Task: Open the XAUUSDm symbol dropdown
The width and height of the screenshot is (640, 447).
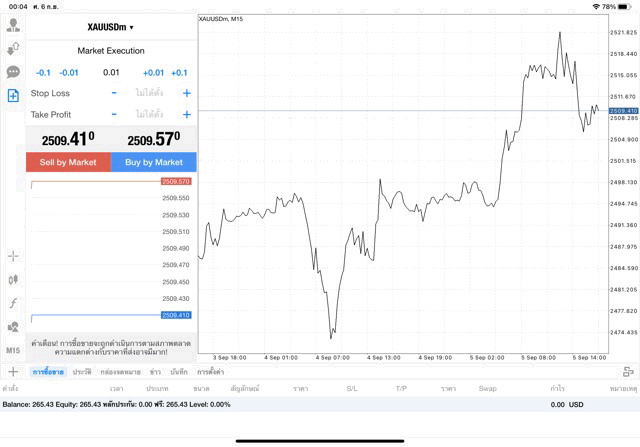Action: click(110, 27)
